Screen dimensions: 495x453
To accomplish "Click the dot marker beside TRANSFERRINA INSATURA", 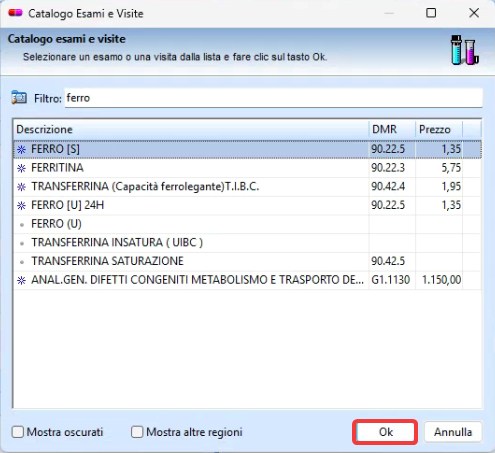I will (x=22, y=243).
